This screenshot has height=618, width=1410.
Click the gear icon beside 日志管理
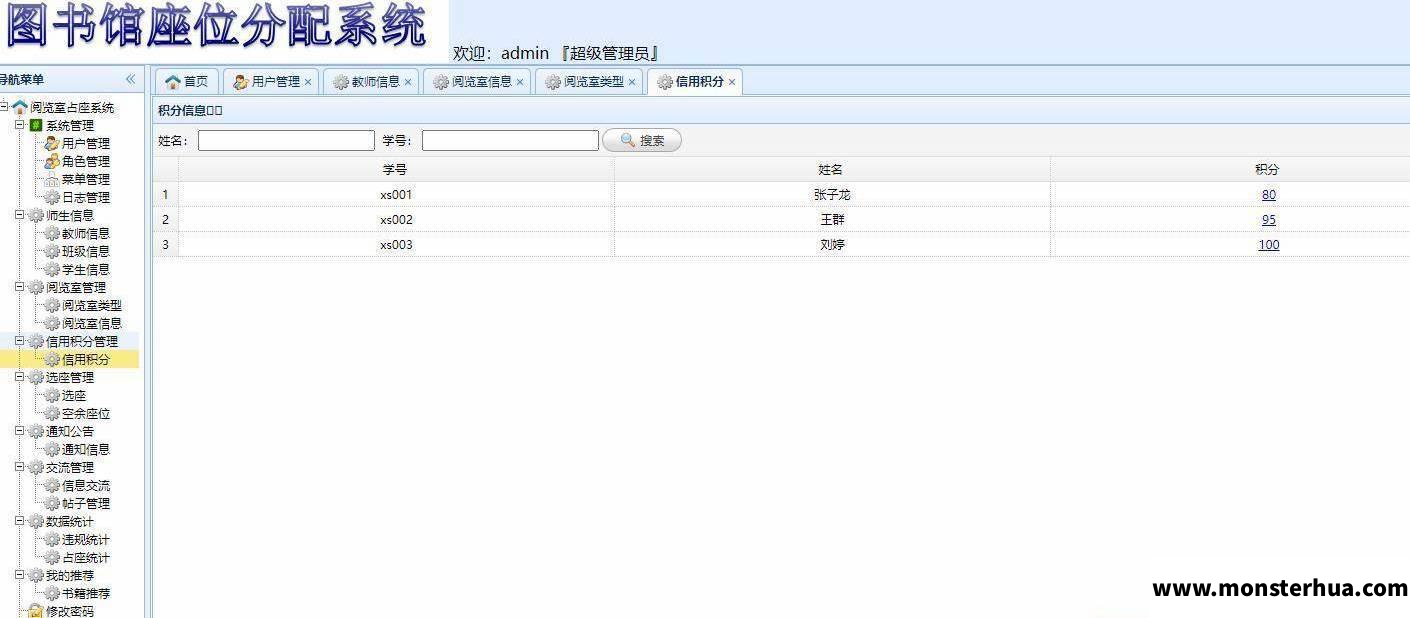(52, 197)
